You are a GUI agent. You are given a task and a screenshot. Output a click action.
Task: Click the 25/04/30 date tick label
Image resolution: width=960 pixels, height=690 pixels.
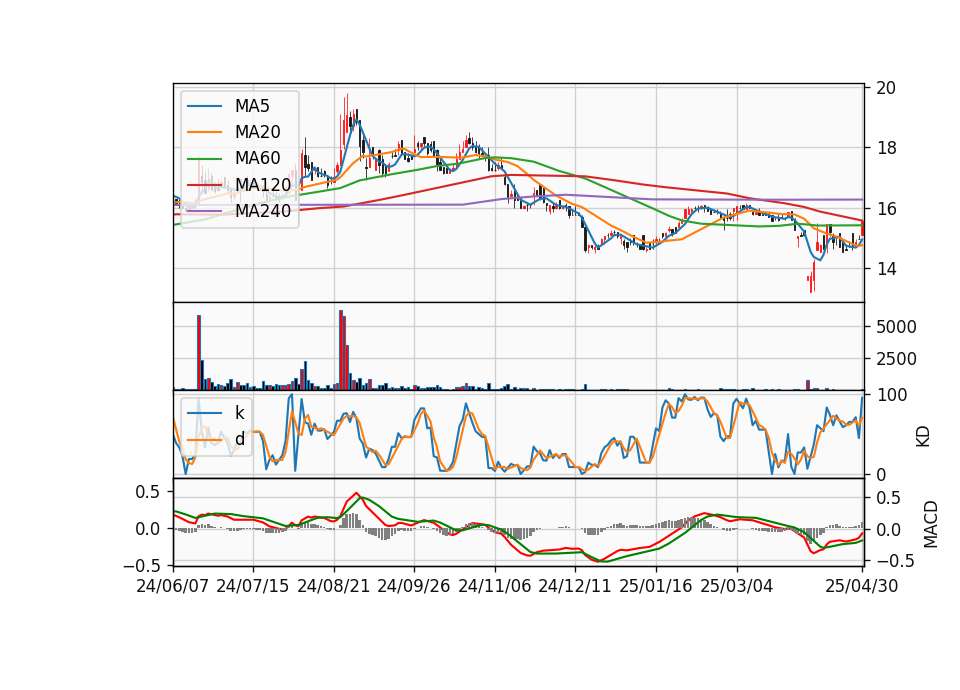[862, 586]
